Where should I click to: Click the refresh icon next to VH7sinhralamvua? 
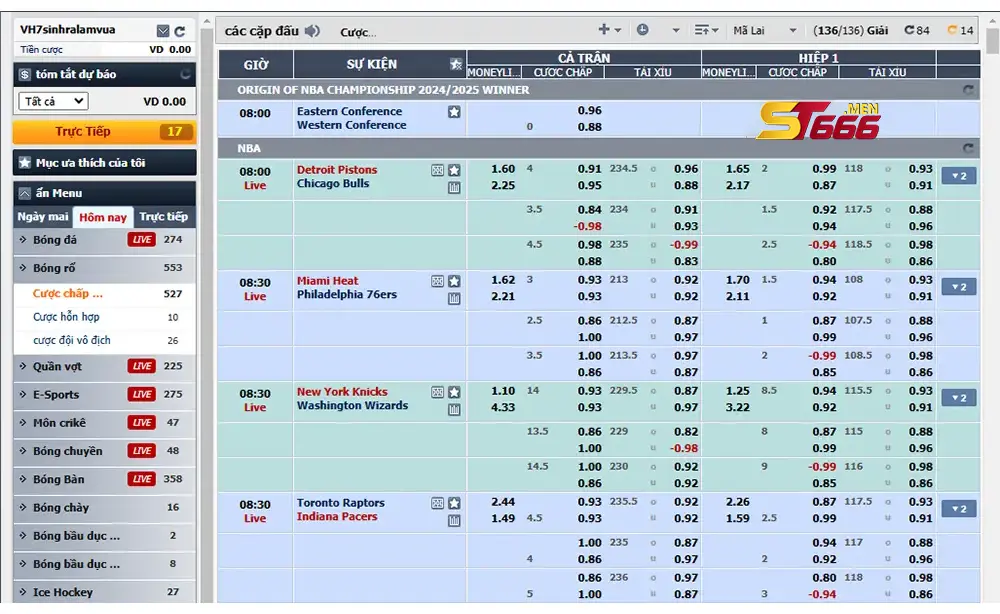[x=180, y=31]
